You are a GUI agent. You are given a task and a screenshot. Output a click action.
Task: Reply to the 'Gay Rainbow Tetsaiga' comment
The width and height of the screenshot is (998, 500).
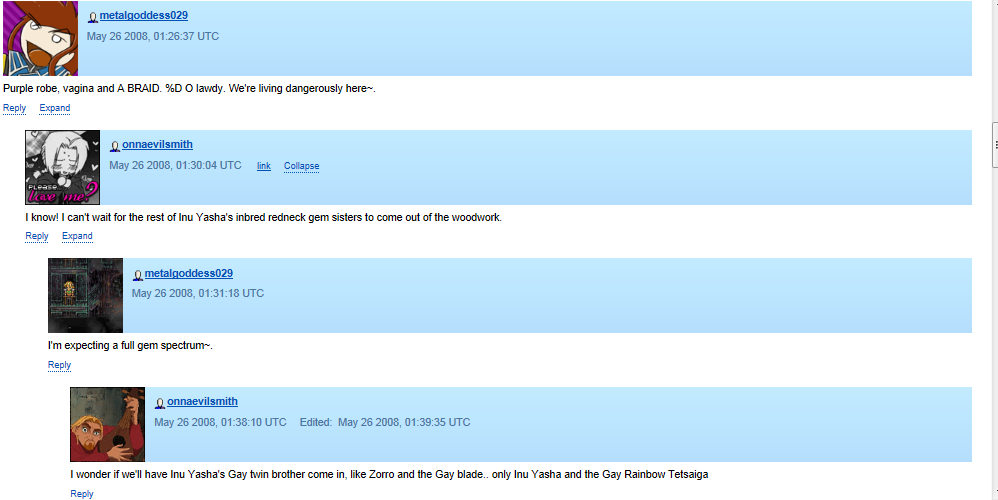coord(82,494)
